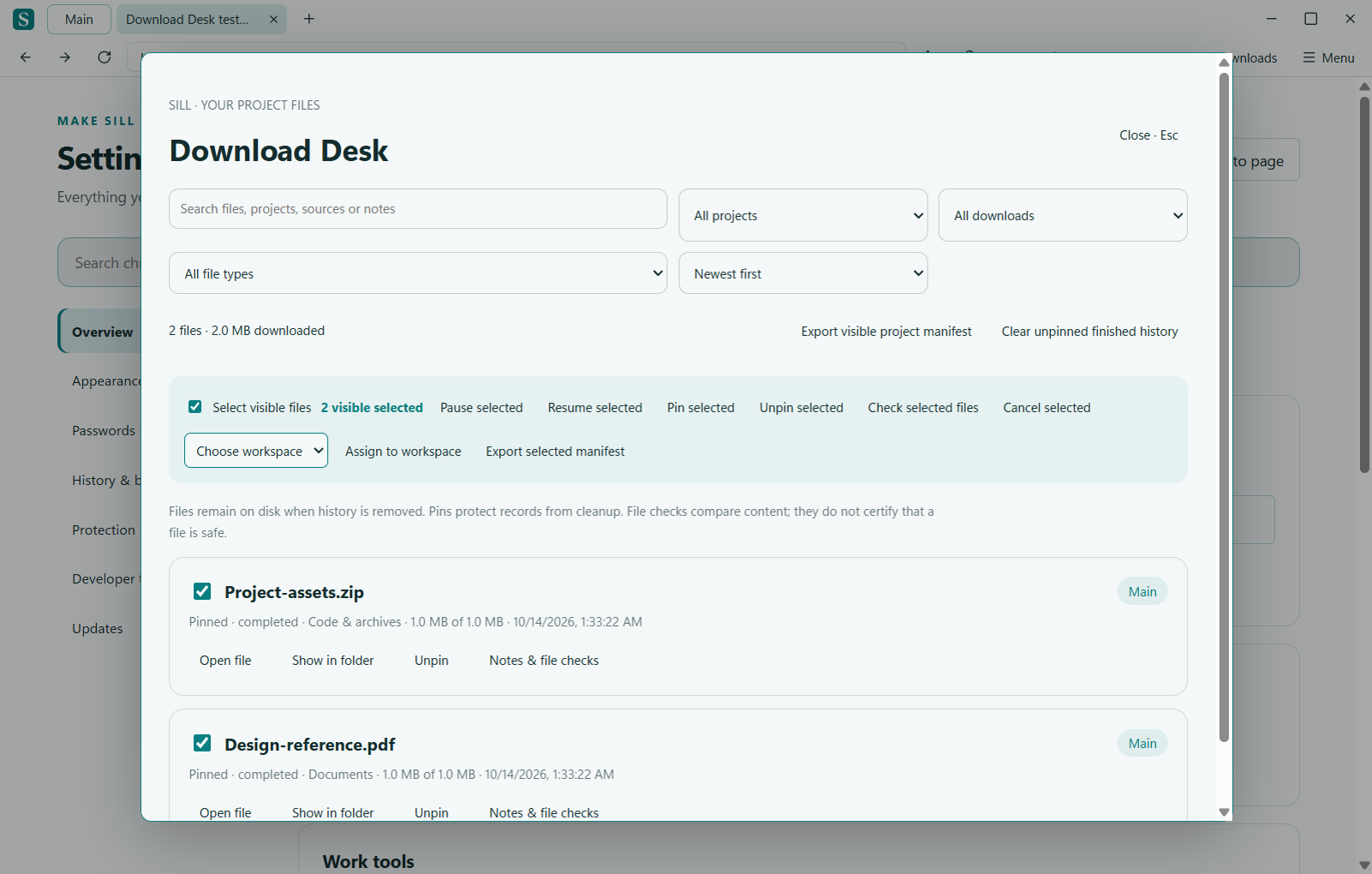Select Passwords in the settings sidebar
Screen dimensions: 1372x874
pyautogui.click(x=104, y=431)
